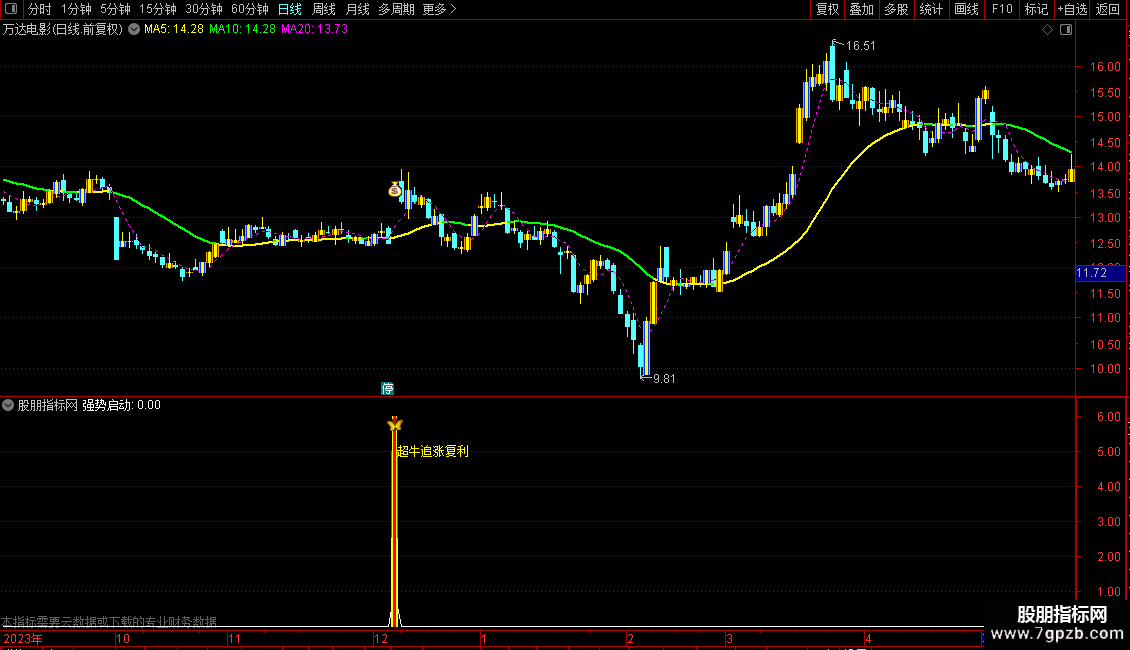1130x650 pixels.
Task: Click the MA10: 14.28 label
Action: 242,29
